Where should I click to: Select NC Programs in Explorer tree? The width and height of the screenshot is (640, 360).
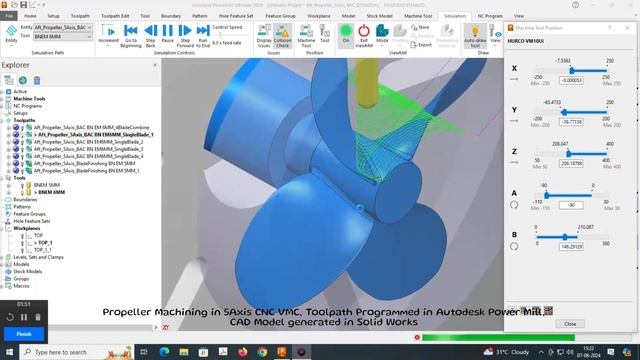point(28,106)
